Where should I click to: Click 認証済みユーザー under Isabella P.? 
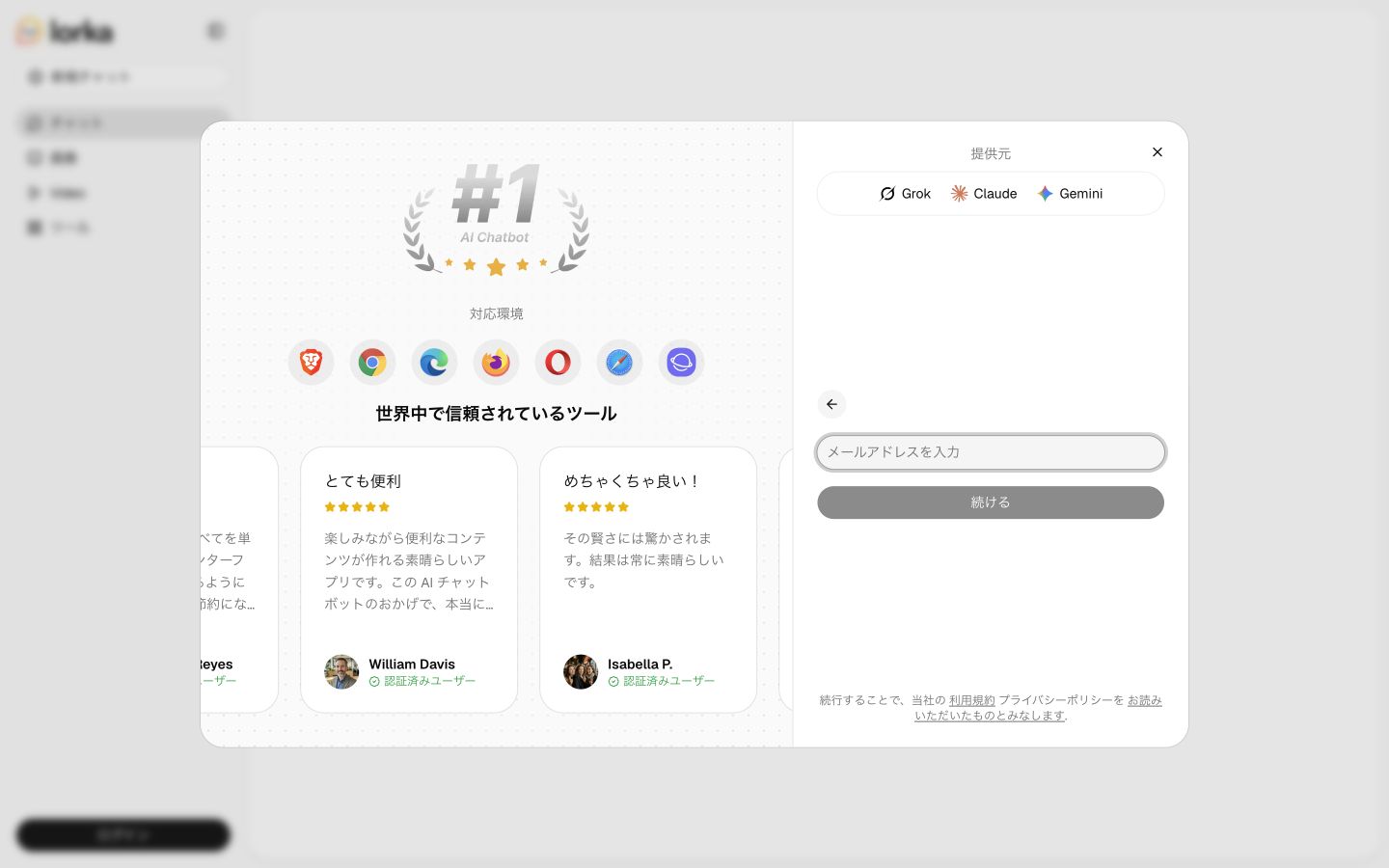click(669, 681)
